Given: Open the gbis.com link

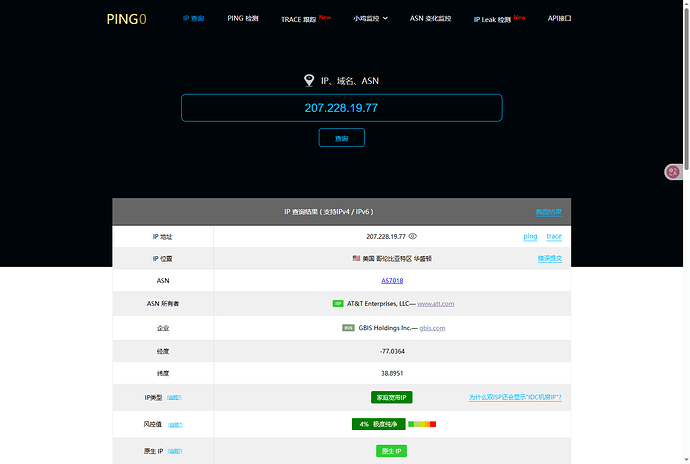Looking at the screenshot, I should point(432,328).
